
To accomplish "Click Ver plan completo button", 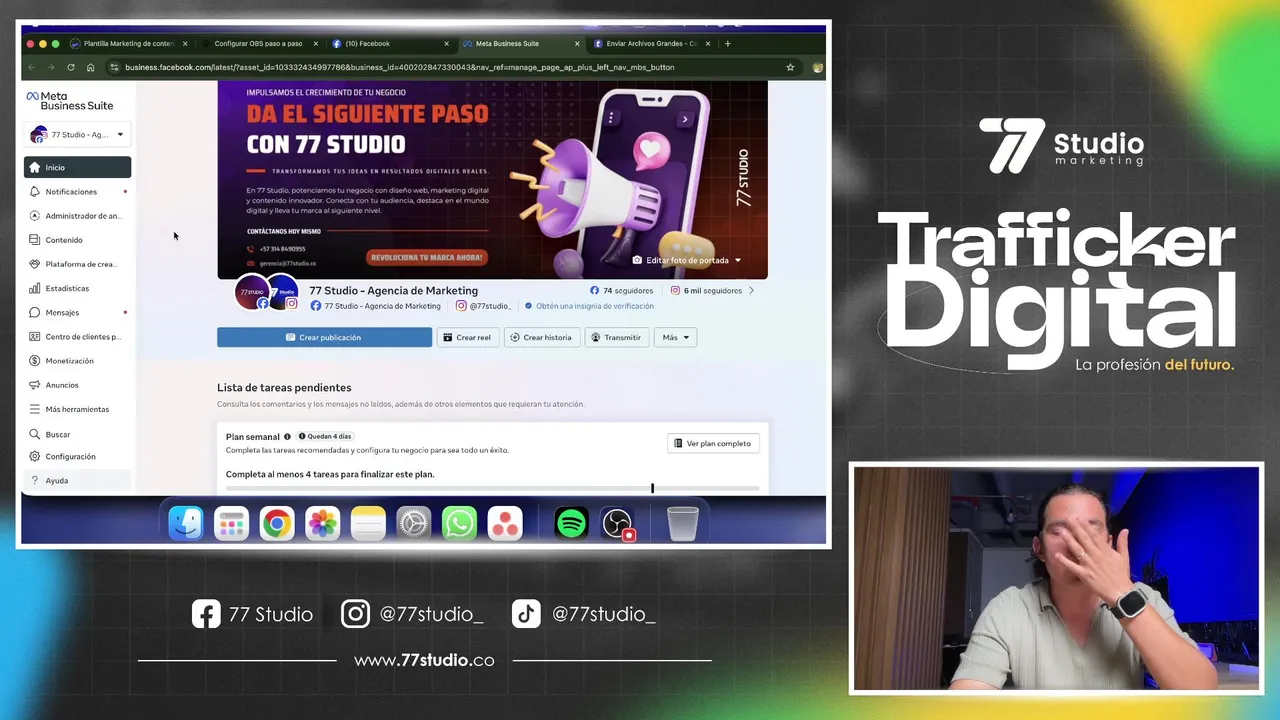I will click(712, 443).
